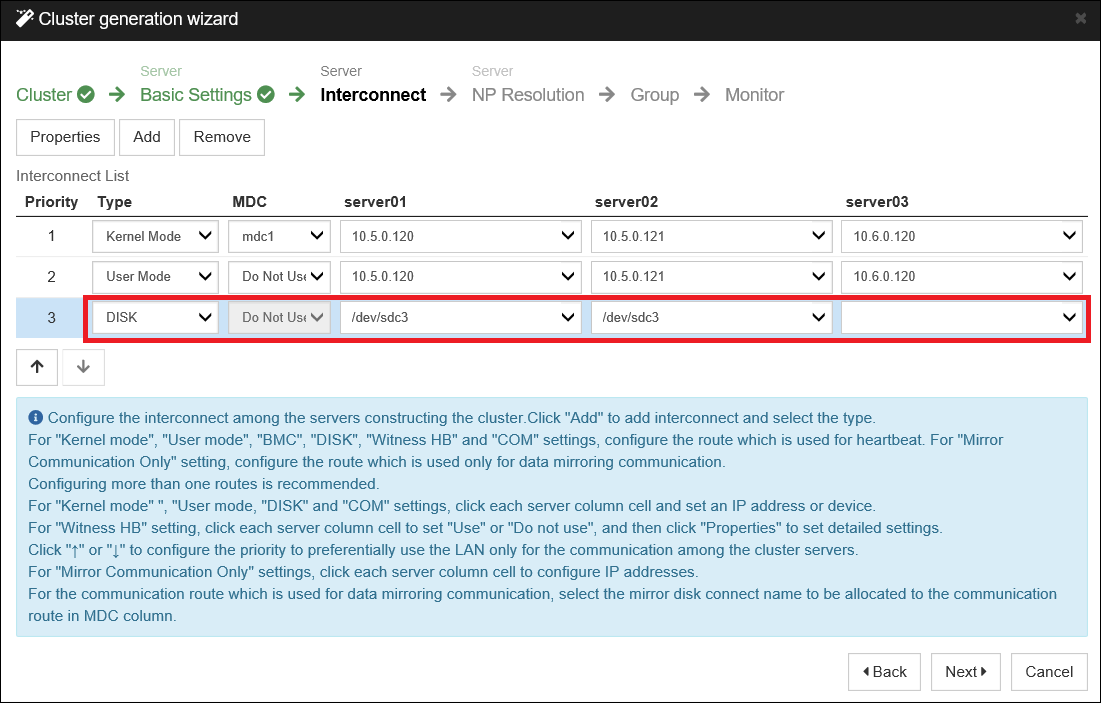Go to the Cluster wizard step
Screen dimensions: 1101x703
(44, 95)
